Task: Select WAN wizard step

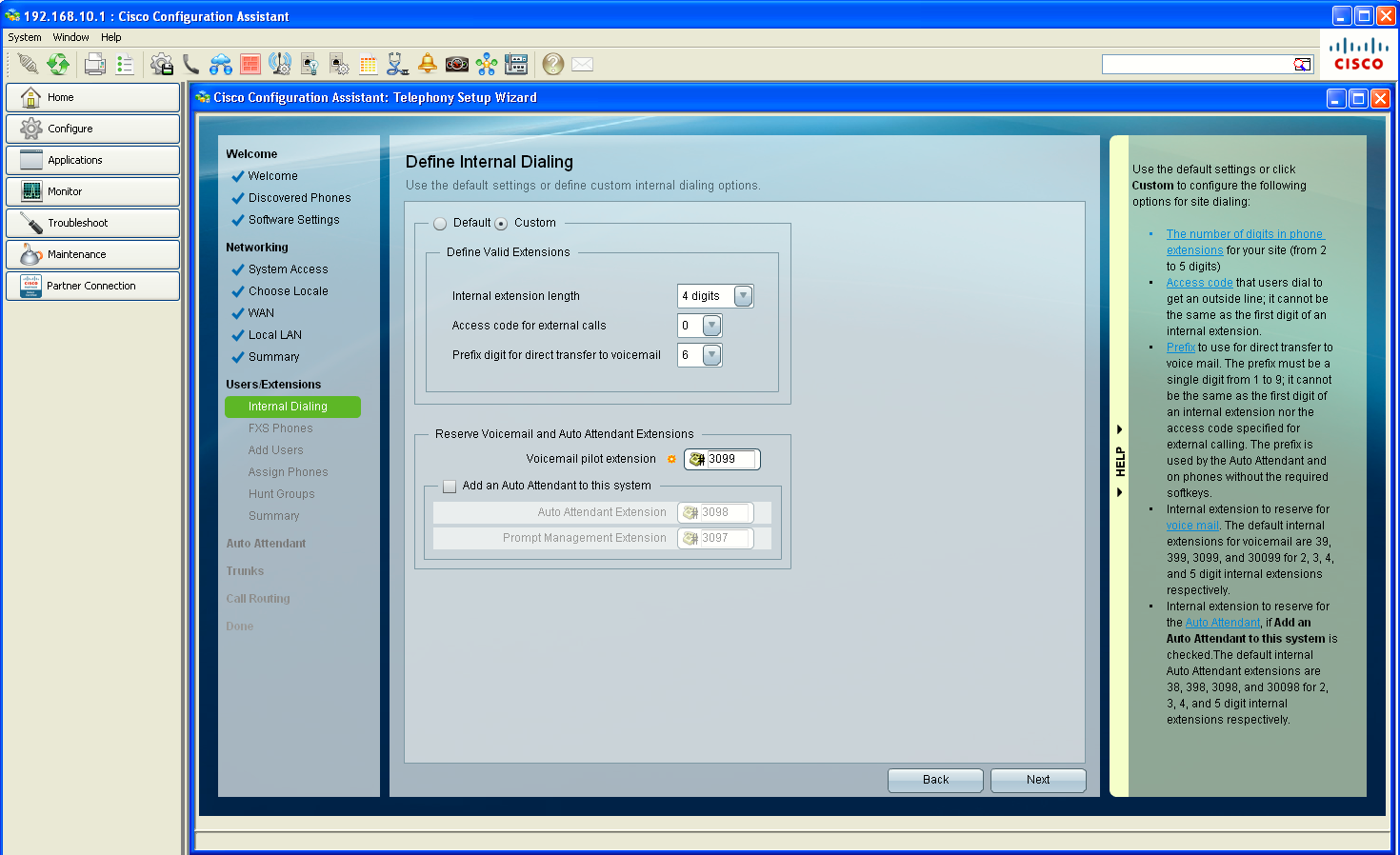Action: tap(261, 313)
